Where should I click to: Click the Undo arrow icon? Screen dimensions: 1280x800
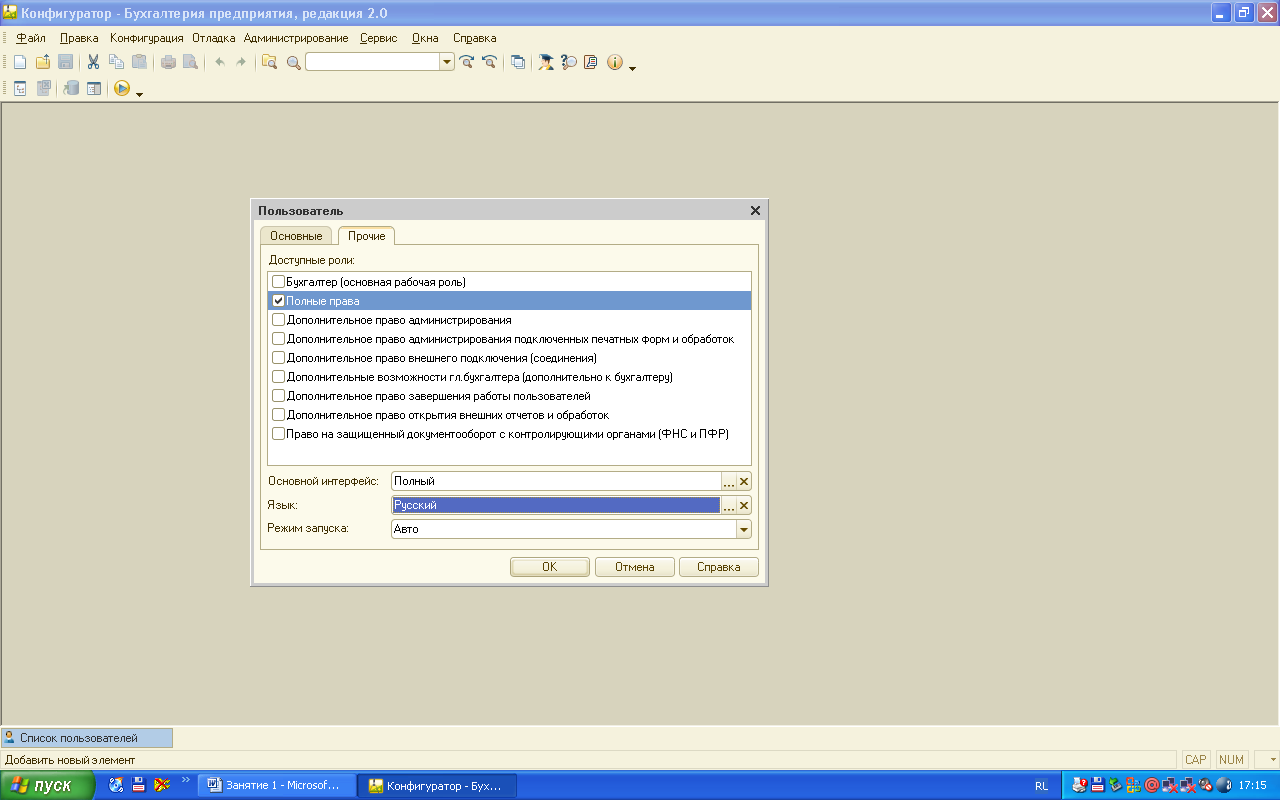pos(220,62)
